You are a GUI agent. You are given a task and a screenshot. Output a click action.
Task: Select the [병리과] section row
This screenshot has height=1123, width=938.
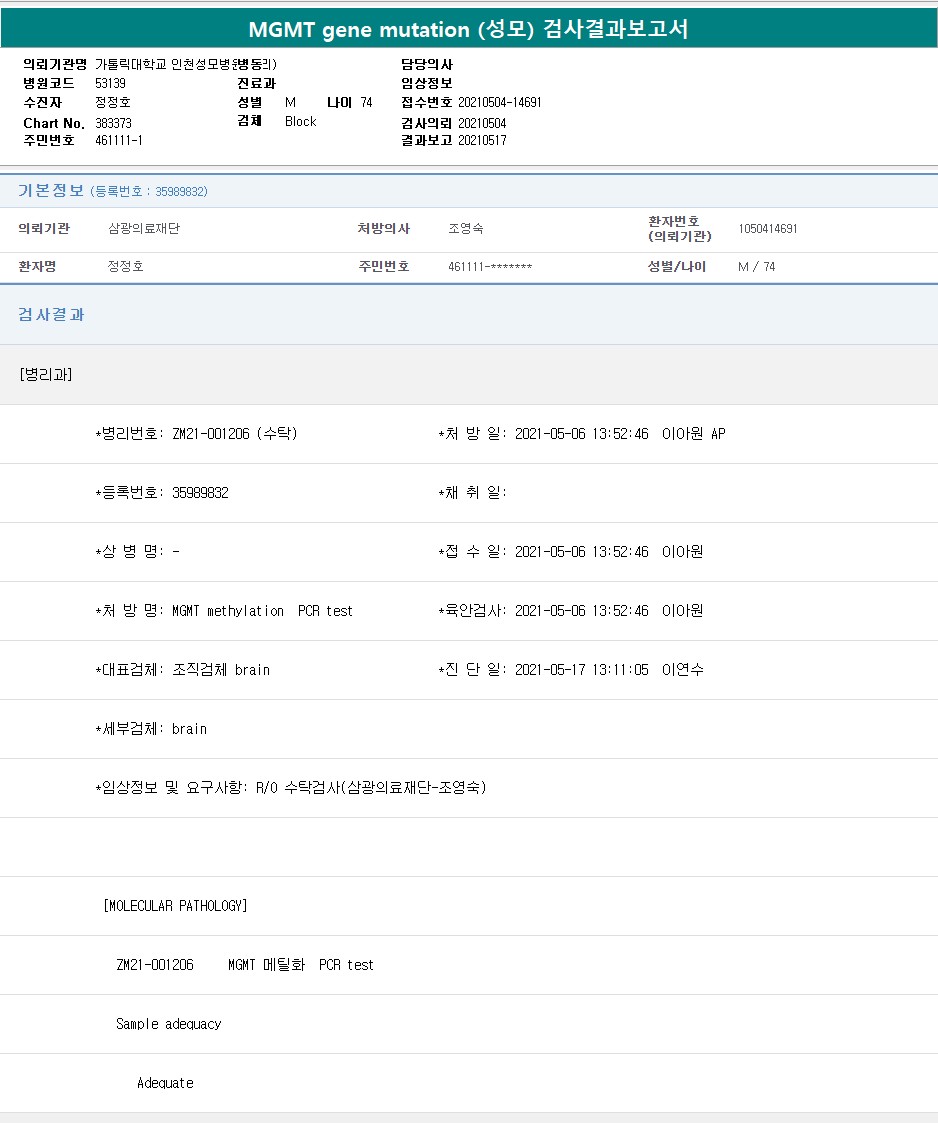point(45,374)
